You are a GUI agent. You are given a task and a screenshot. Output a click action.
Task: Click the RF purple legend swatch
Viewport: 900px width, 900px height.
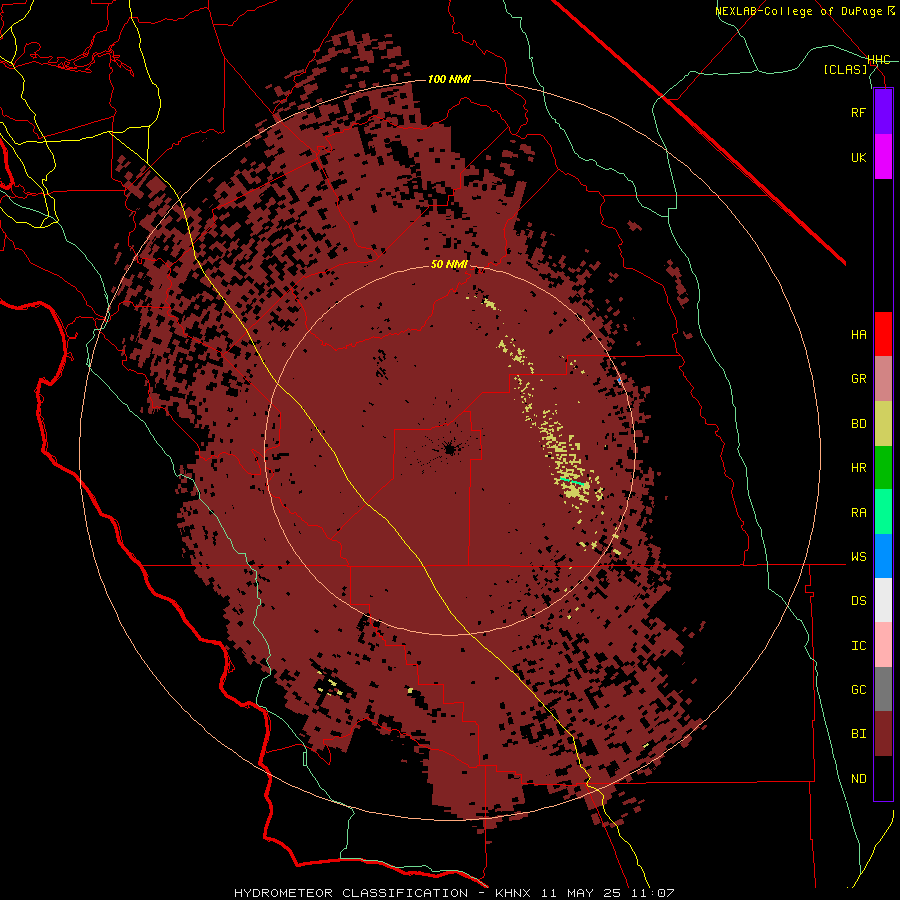[x=883, y=112]
